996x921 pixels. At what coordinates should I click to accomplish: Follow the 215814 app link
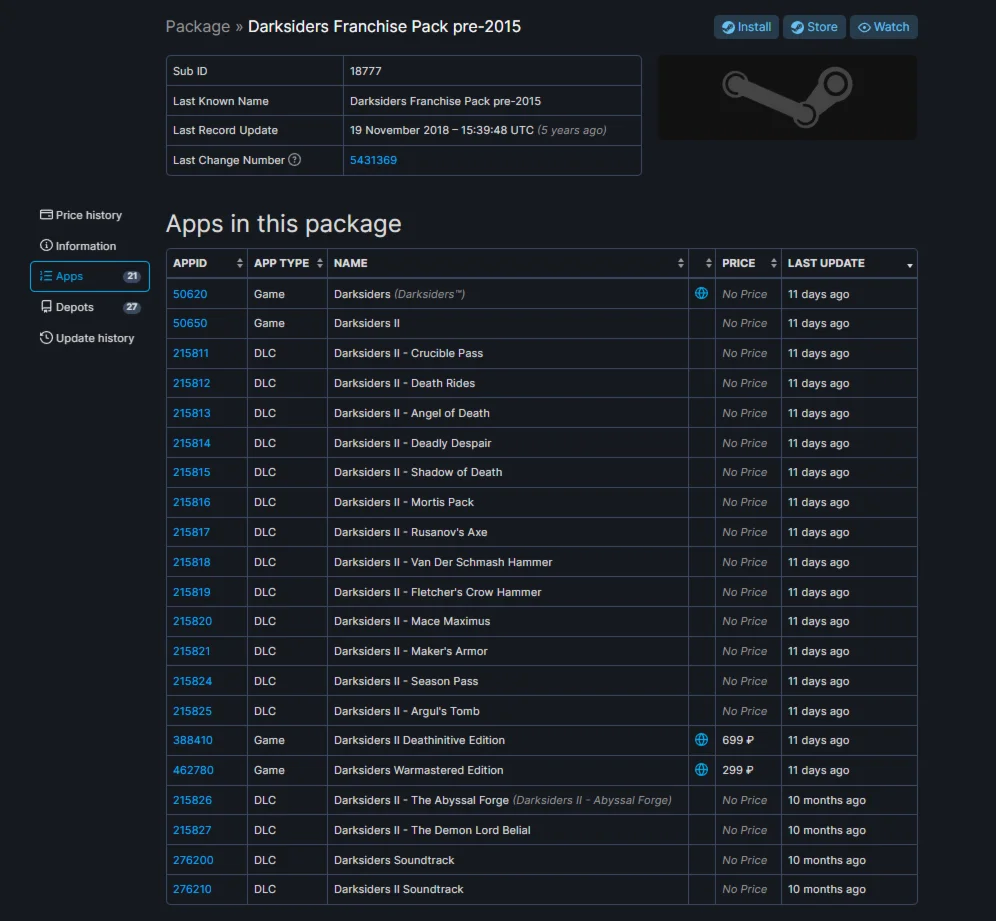pyautogui.click(x=191, y=443)
